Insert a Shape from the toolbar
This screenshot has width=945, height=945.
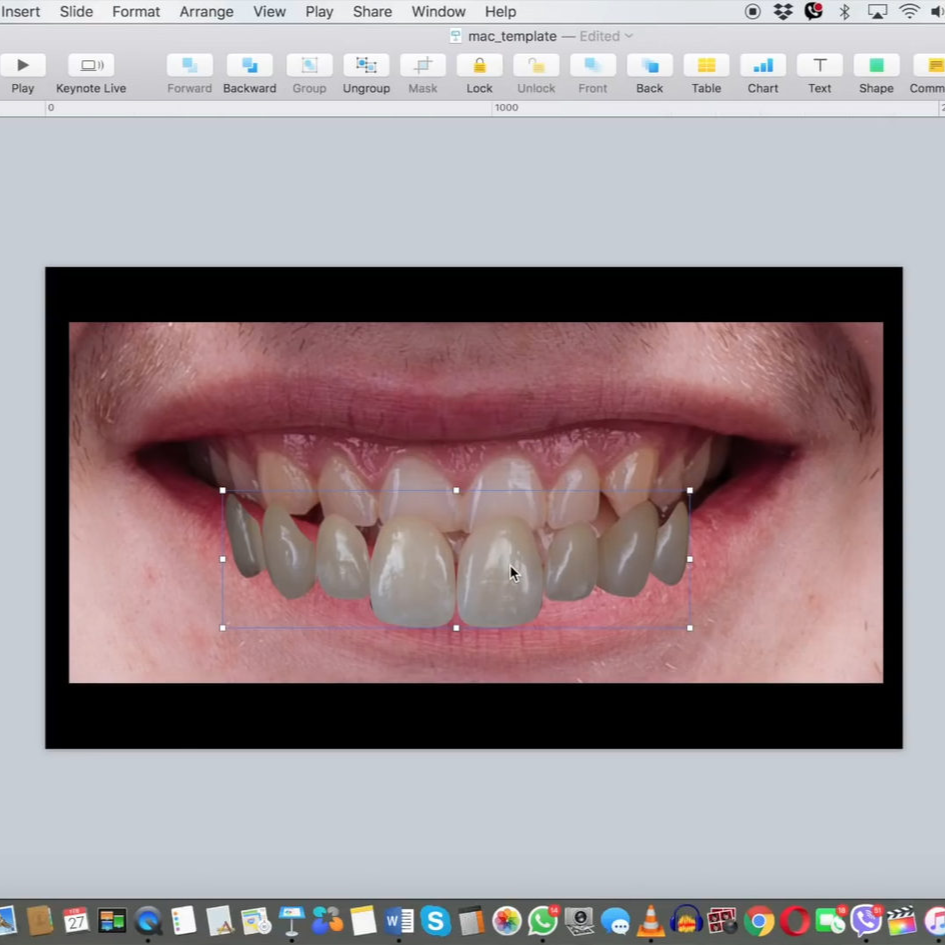[x=876, y=66]
